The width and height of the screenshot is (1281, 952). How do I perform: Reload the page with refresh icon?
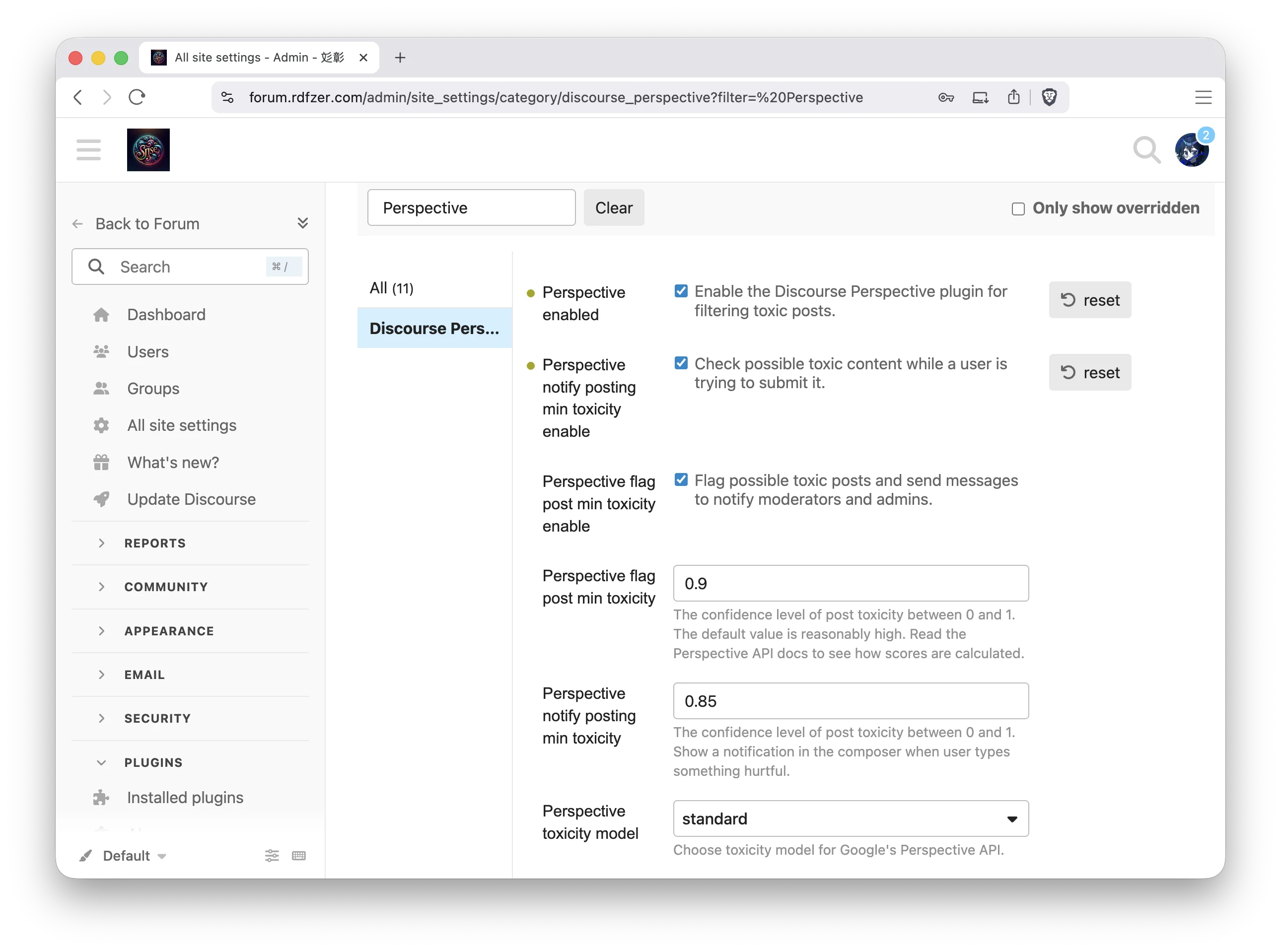(137, 97)
